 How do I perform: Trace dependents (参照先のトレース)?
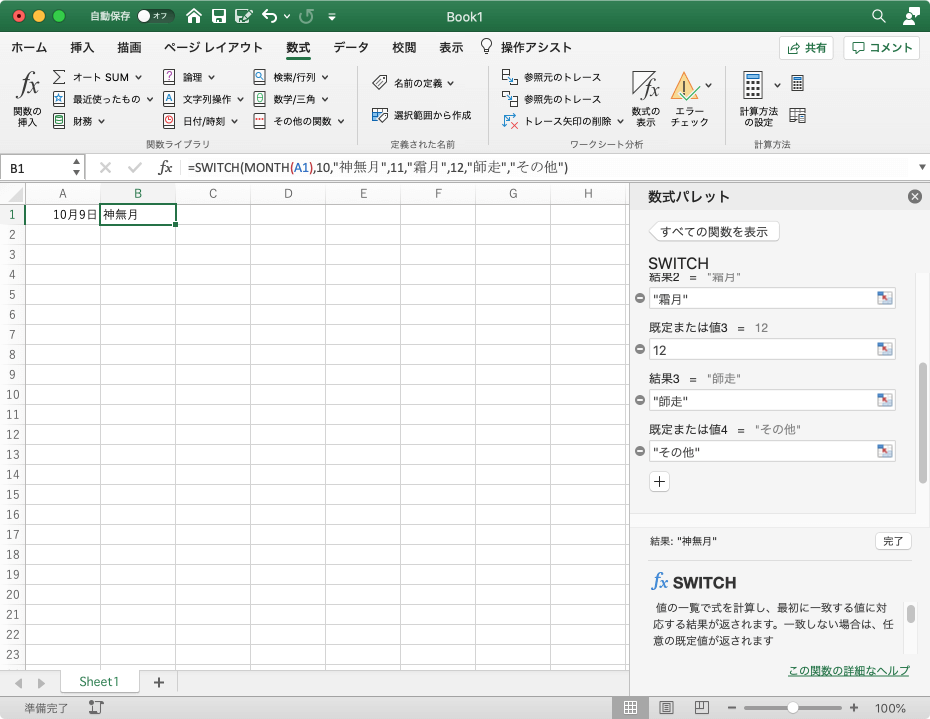coord(551,99)
